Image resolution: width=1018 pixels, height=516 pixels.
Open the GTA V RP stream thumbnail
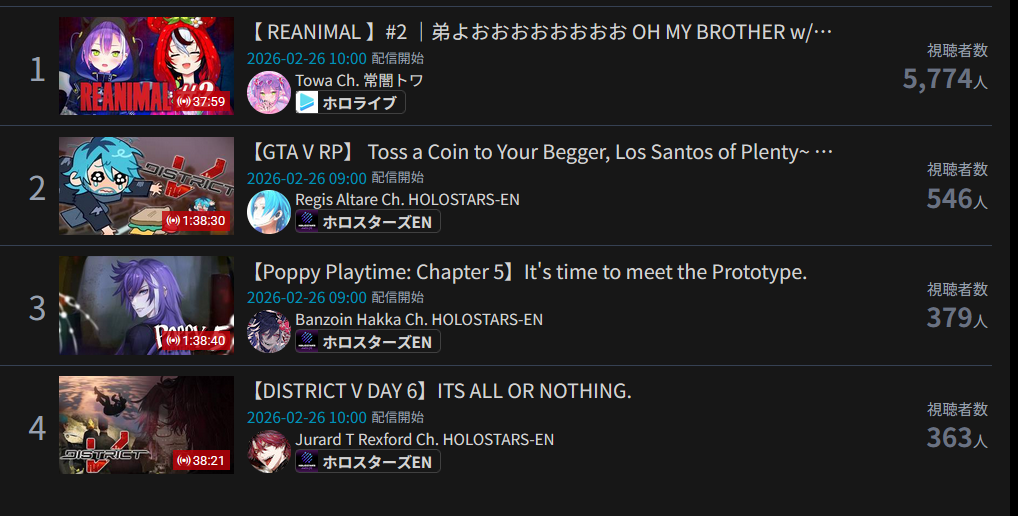click(x=147, y=186)
